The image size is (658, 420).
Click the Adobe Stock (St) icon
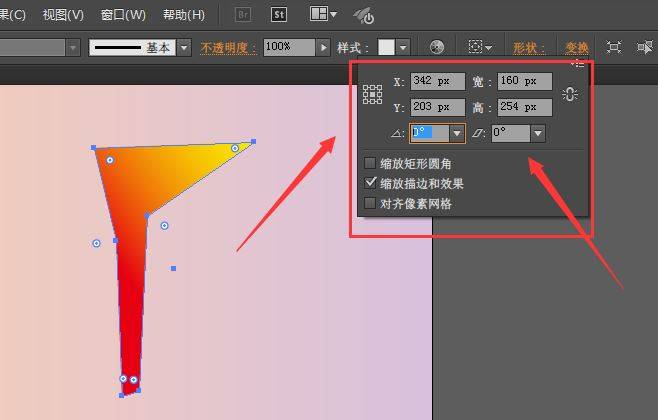pos(280,15)
